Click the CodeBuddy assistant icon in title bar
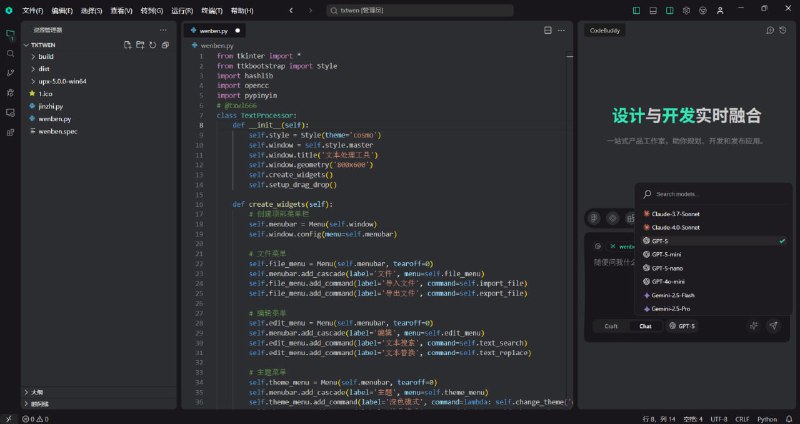 point(703,10)
